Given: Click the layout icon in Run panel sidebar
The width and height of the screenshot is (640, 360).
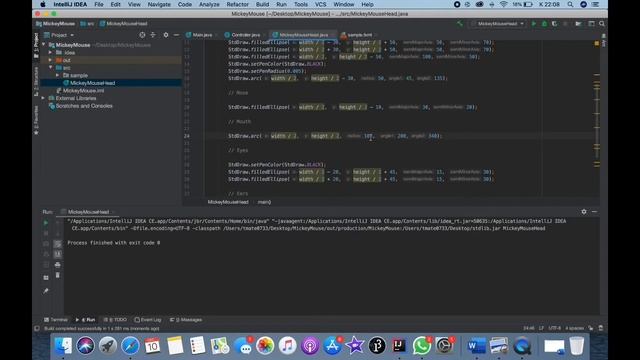Looking at the screenshot, I should point(46,278).
